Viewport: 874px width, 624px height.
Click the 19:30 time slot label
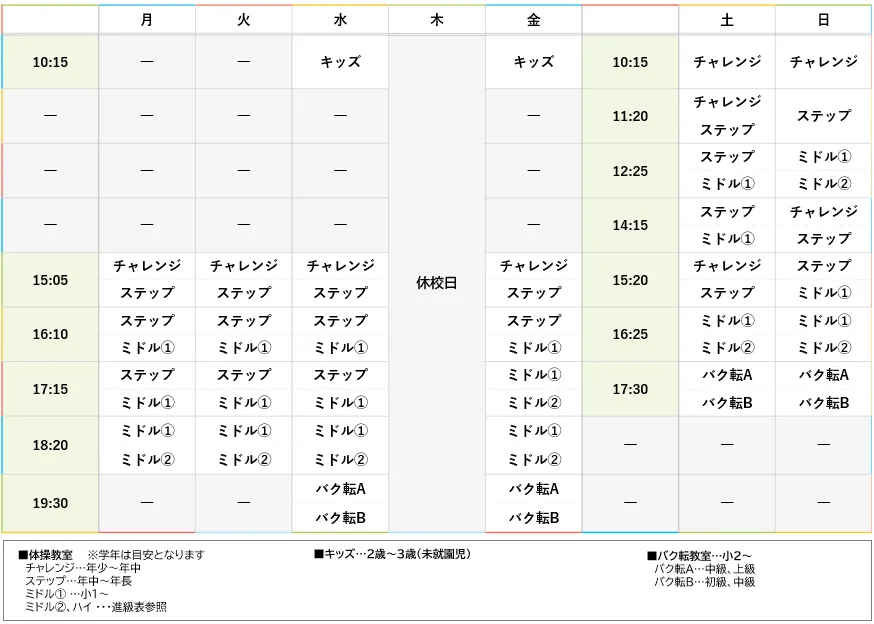pyautogui.click(x=49, y=501)
